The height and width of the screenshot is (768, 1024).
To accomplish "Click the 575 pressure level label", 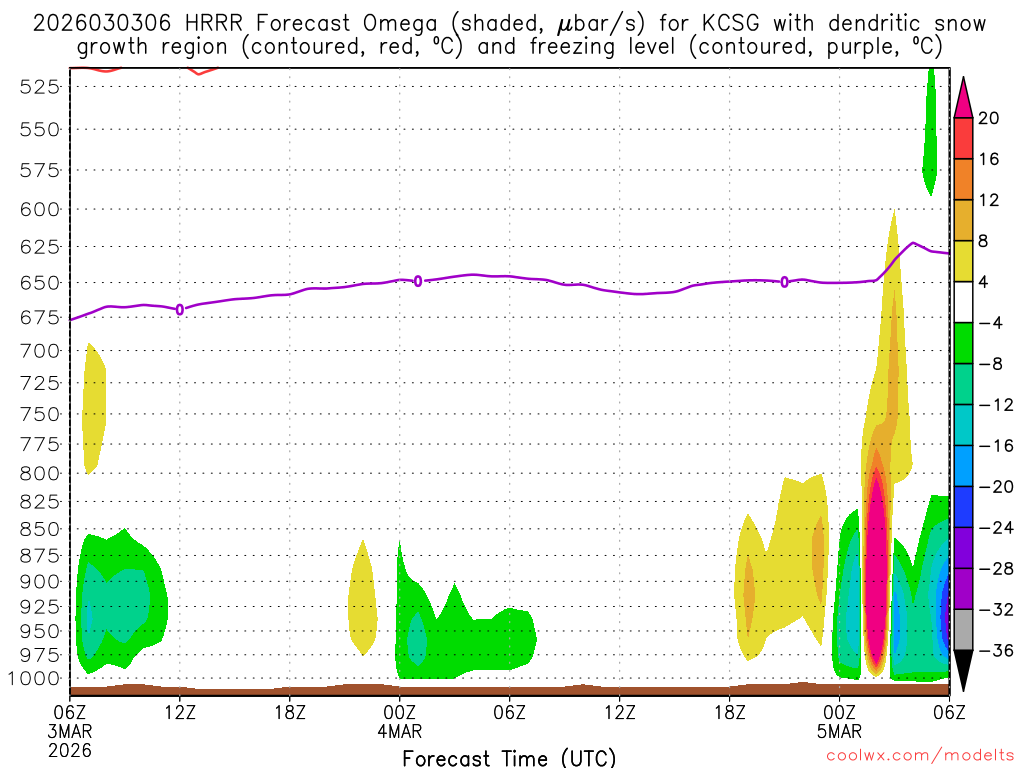I will pyautogui.click(x=40, y=171).
